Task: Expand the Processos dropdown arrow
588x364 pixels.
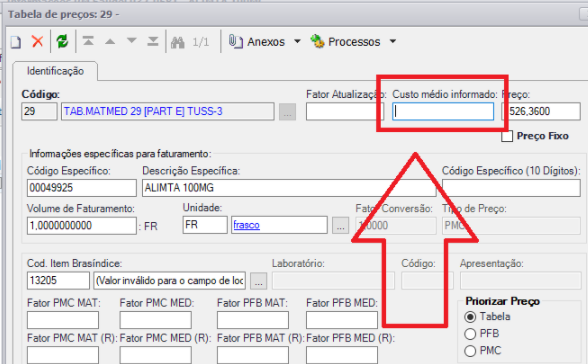Action: click(393, 41)
